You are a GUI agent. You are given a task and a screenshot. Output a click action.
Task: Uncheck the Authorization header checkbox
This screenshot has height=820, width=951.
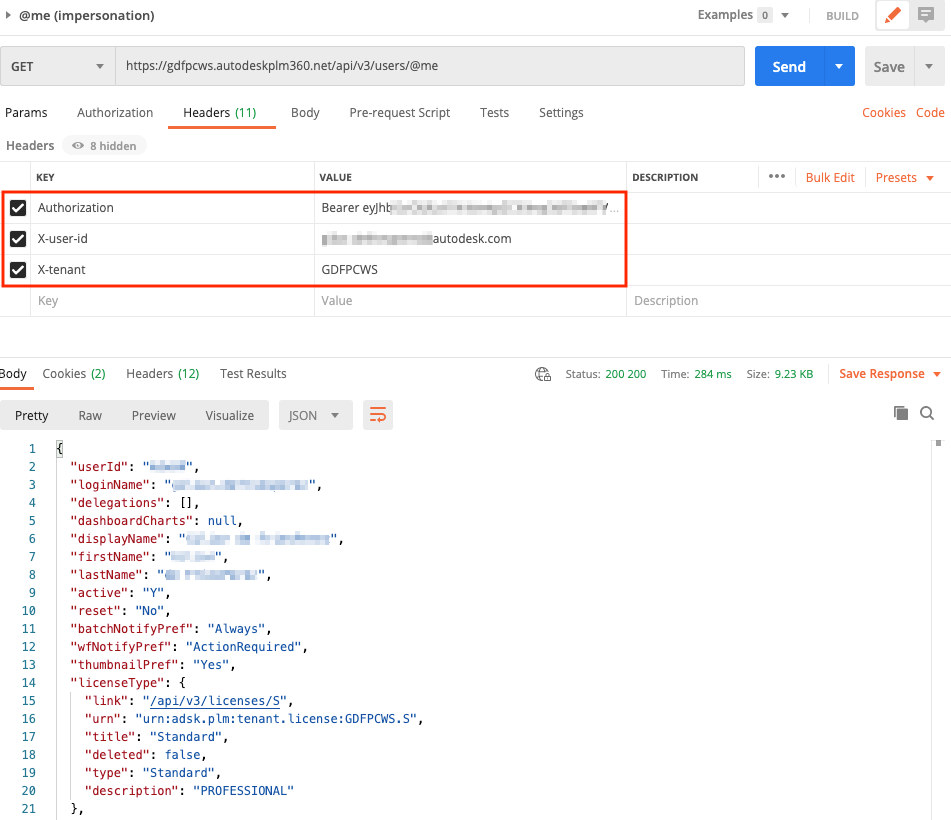pyautogui.click(x=18, y=208)
